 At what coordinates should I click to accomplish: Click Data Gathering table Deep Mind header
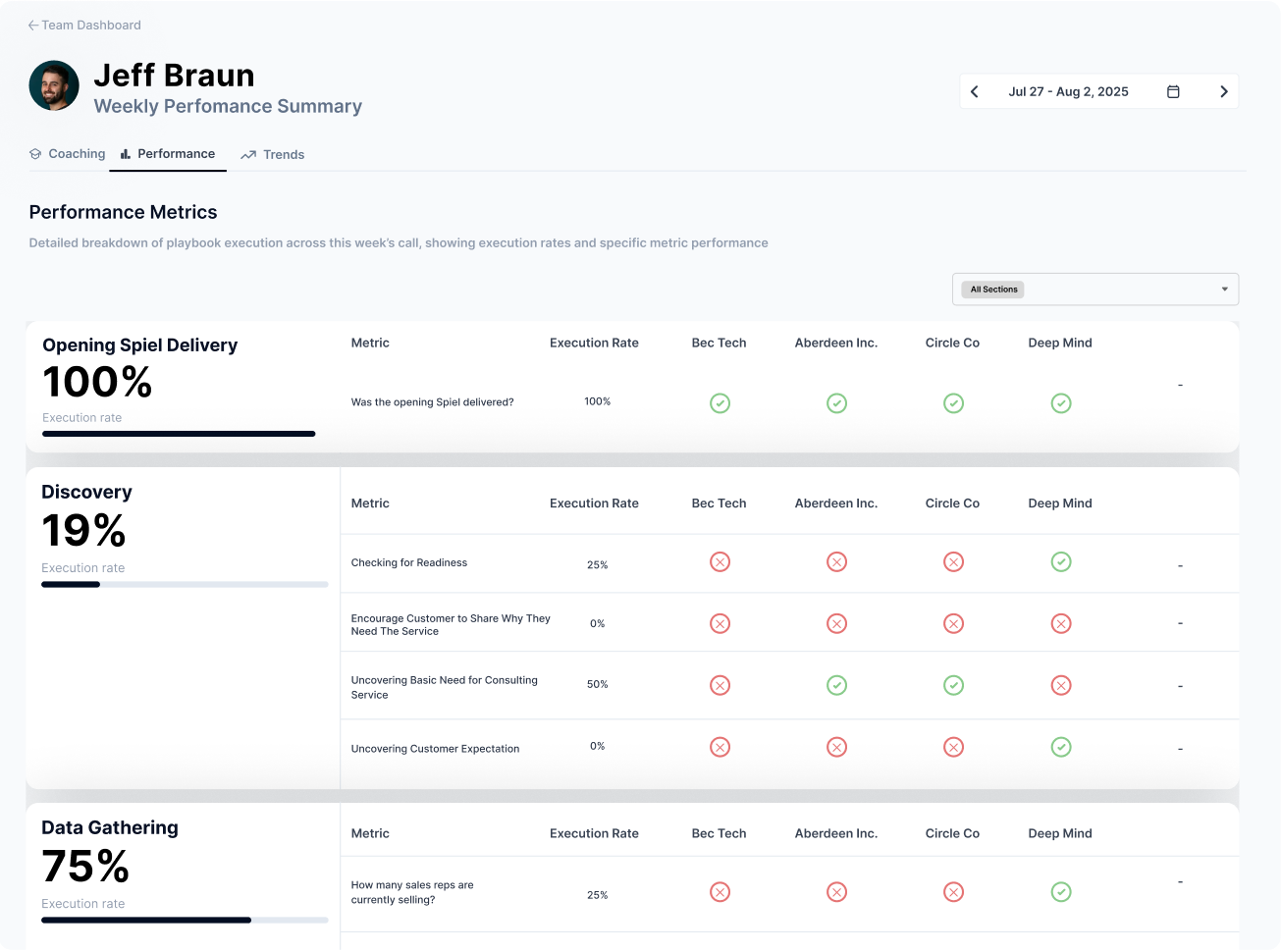pos(1060,834)
